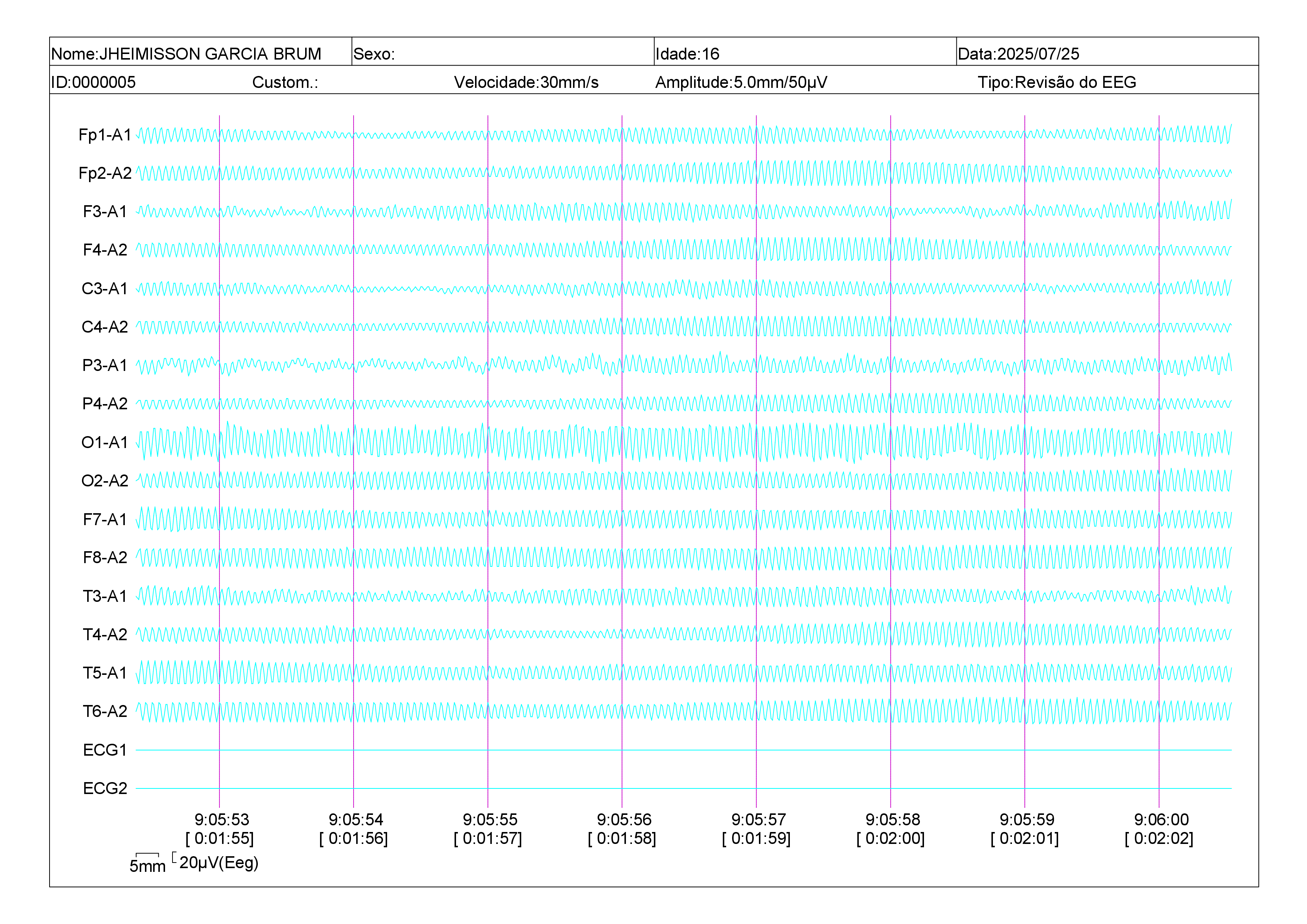Click the 9:05:59 time label
Screen dimensions: 1307x924
(1028, 820)
